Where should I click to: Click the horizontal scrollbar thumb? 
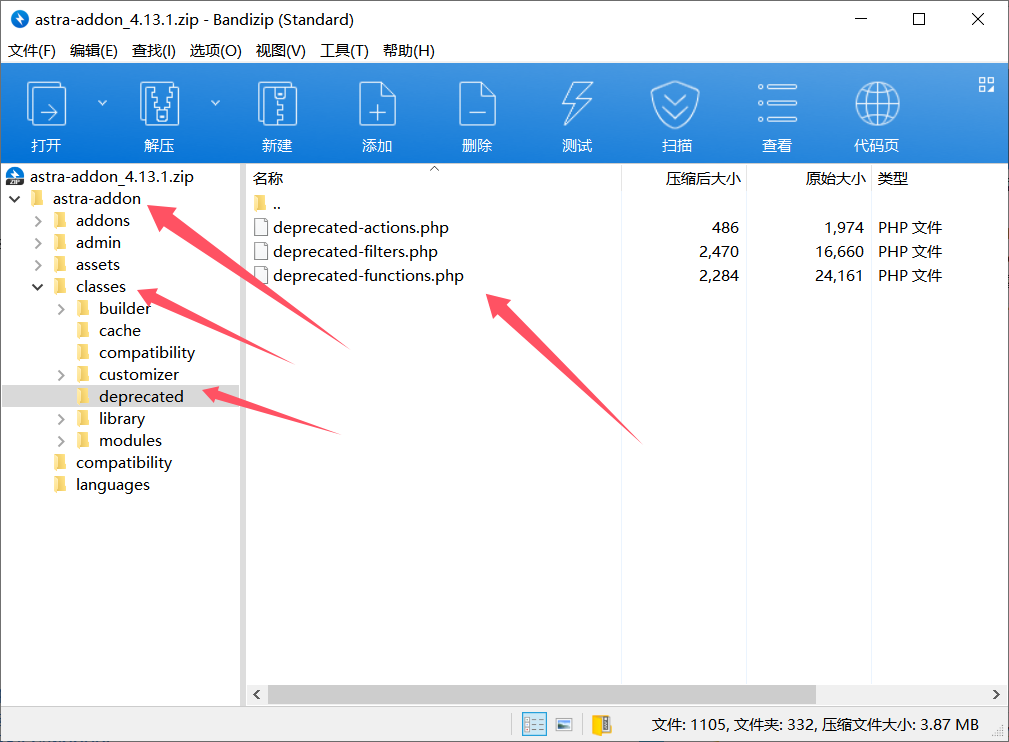542,694
